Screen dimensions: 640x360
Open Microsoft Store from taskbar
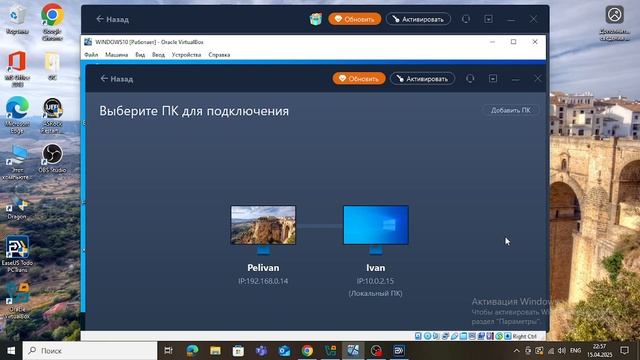(238, 351)
